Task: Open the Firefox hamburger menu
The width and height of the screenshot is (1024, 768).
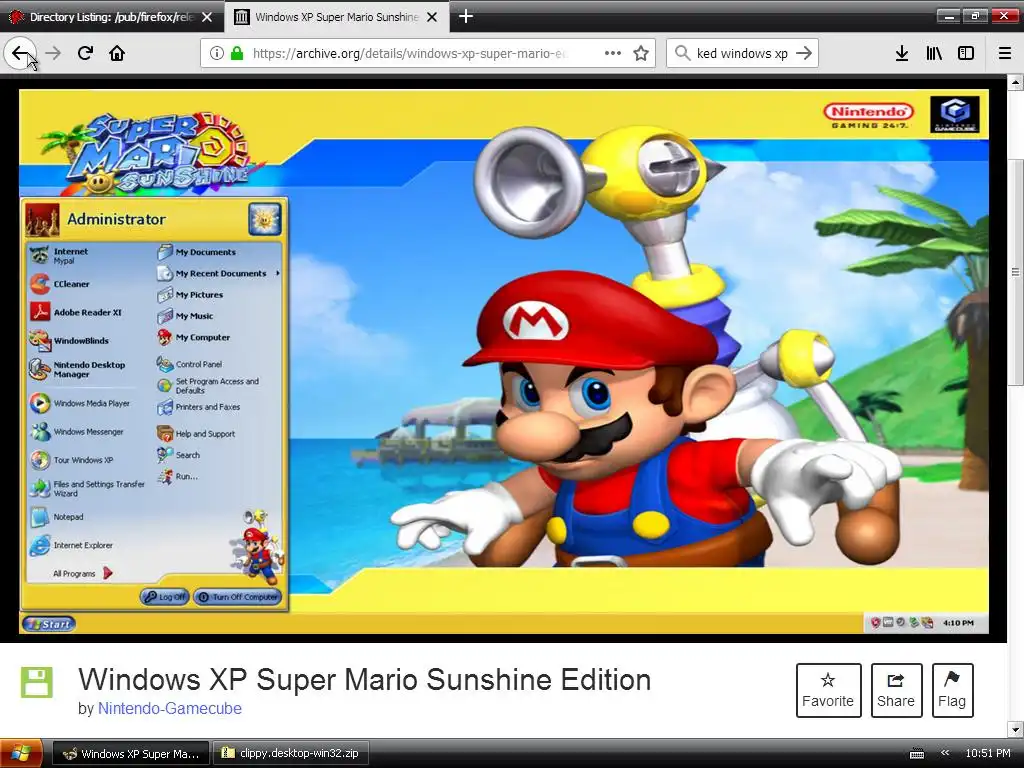Action: tap(1004, 53)
